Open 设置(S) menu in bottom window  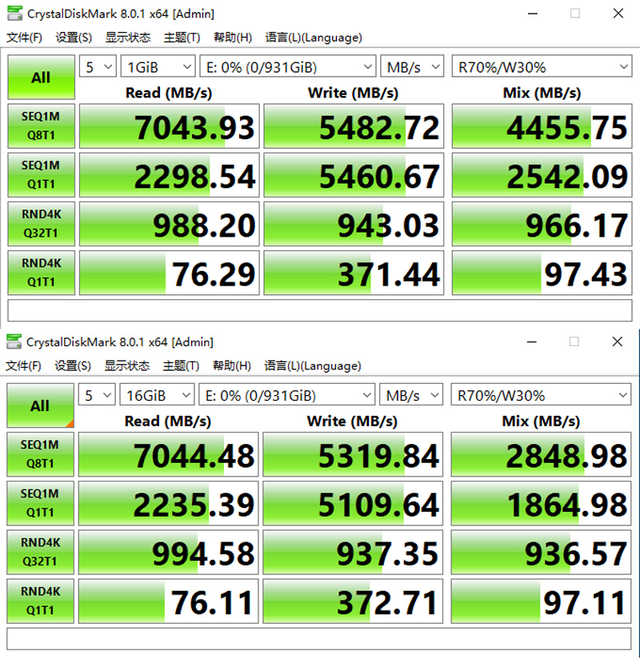pos(73,366)
